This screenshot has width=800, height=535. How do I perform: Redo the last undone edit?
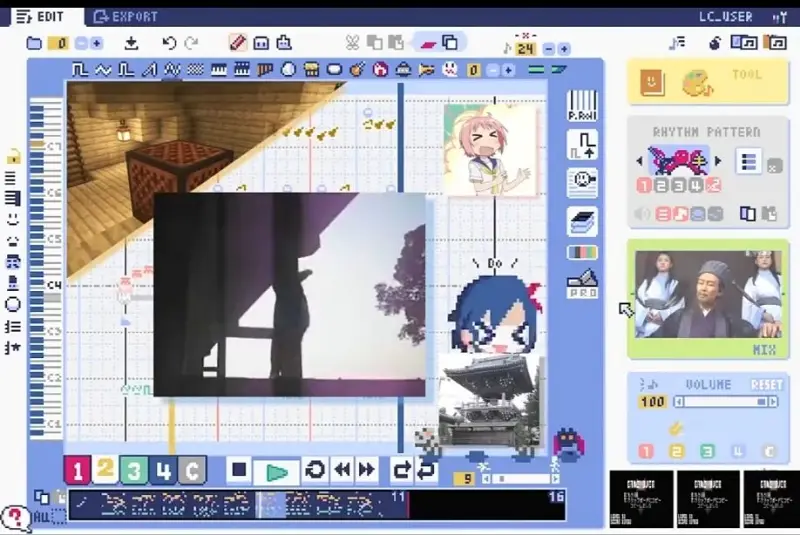coord(191,43)
